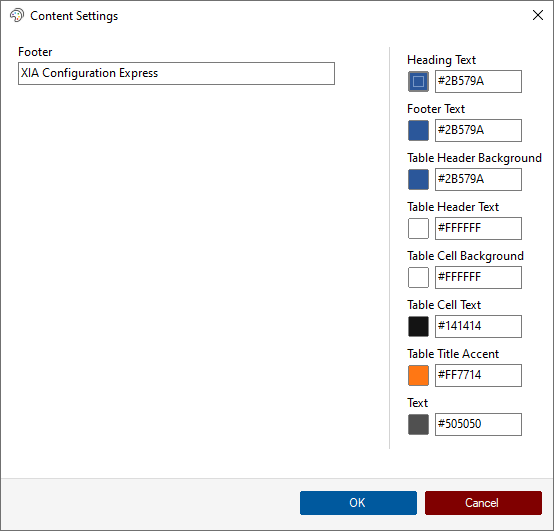Click the Heading Text color swatch
This screenshot has width=554, height=531.
point(418,82)
